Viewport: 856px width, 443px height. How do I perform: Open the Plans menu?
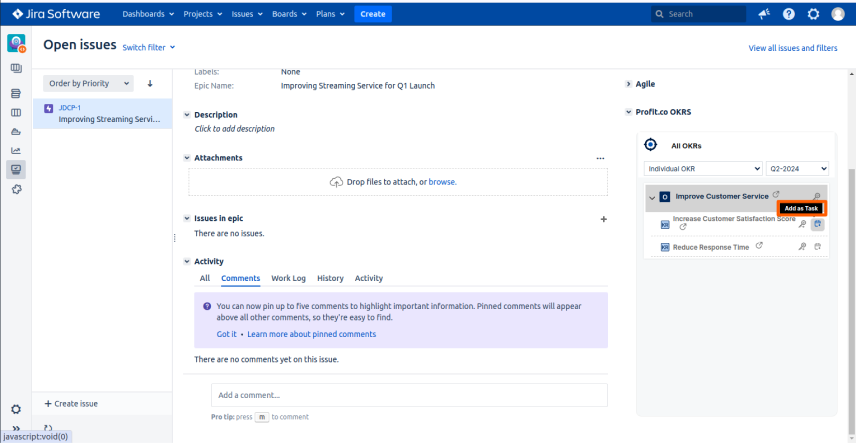coord(330,14)
